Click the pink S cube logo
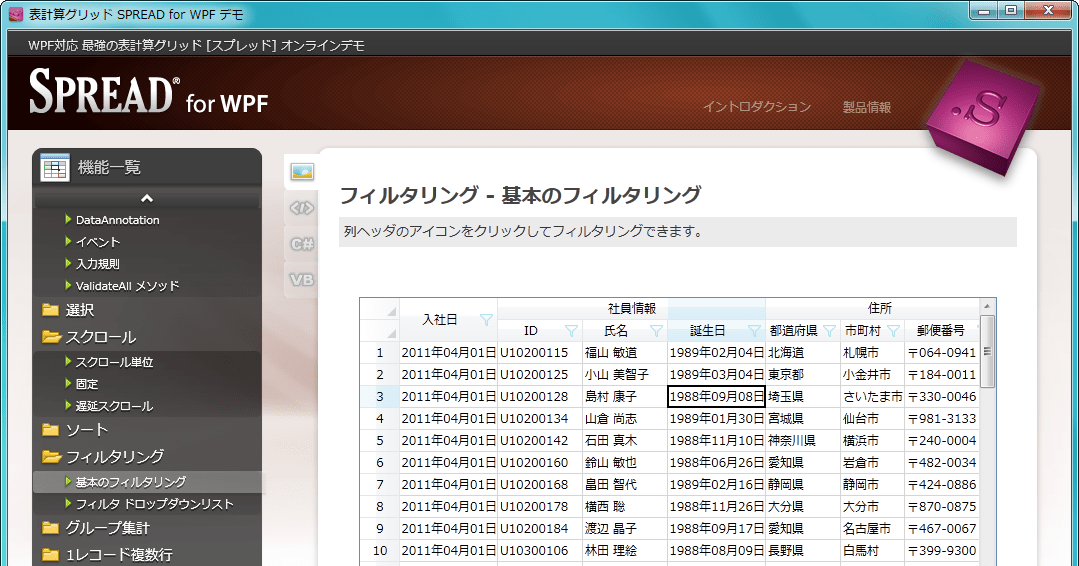The width and height of the screenshot is (1079, 566). [984, 117]
